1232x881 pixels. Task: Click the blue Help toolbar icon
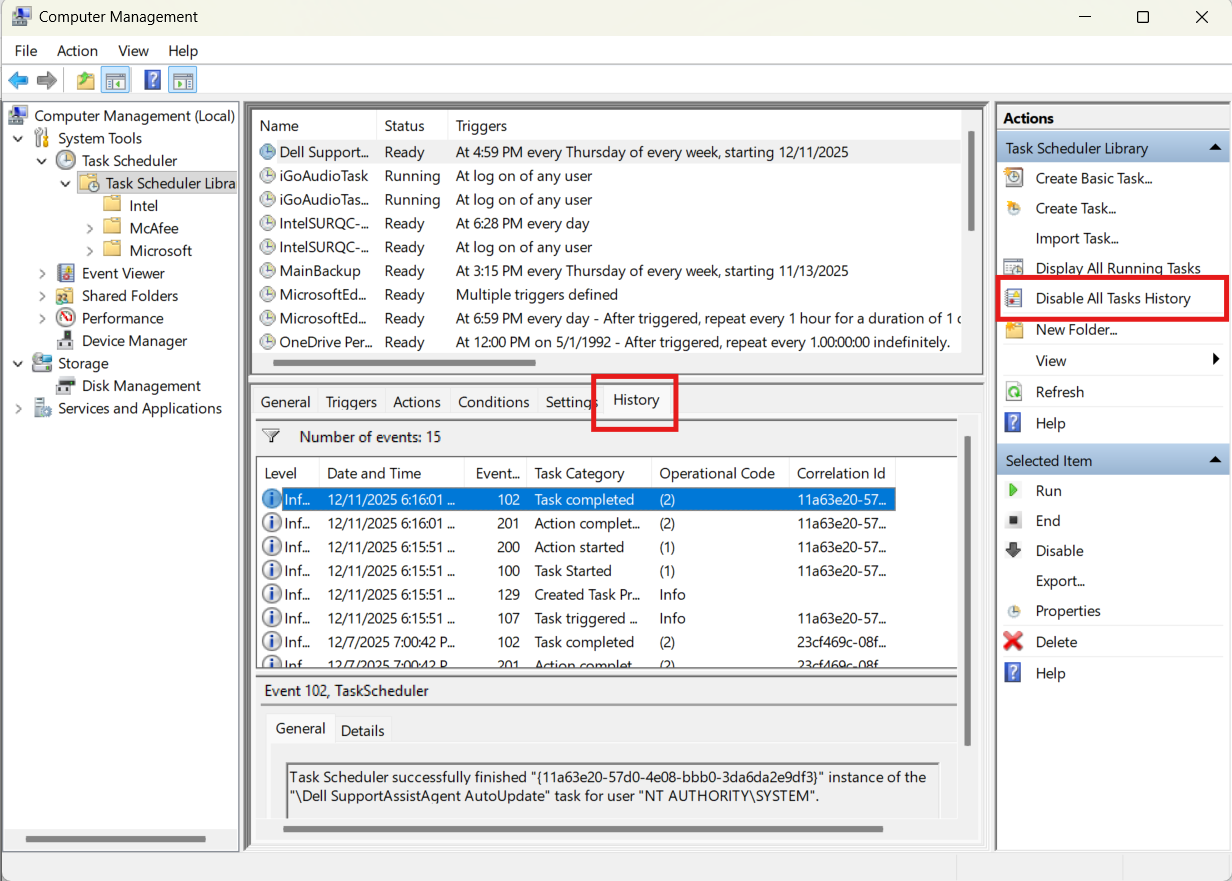tap(153, 80)
